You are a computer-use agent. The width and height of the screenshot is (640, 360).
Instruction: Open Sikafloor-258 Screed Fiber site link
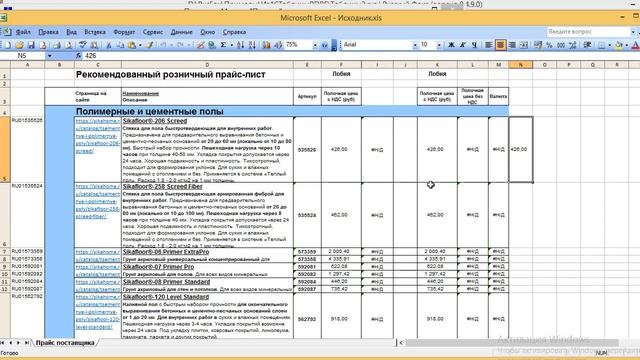[98, 201]
